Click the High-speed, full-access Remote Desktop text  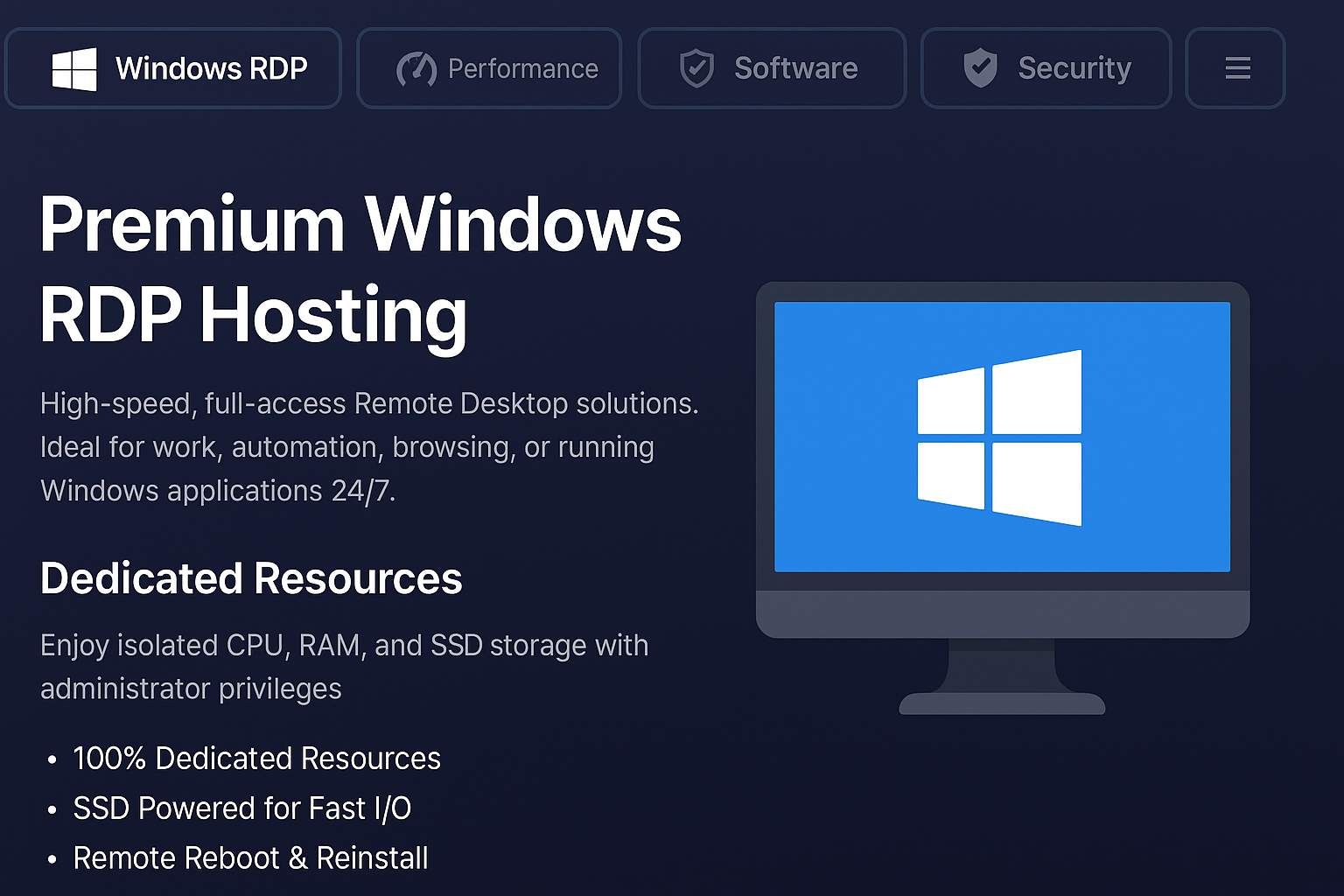pyautogui.click(x=369, y=447)
